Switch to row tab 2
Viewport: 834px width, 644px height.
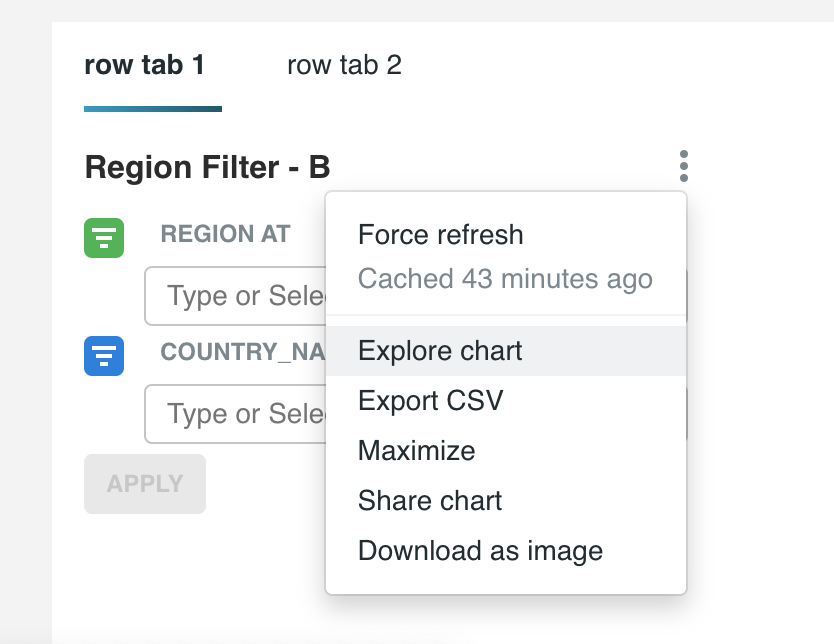tap(343, 65)
